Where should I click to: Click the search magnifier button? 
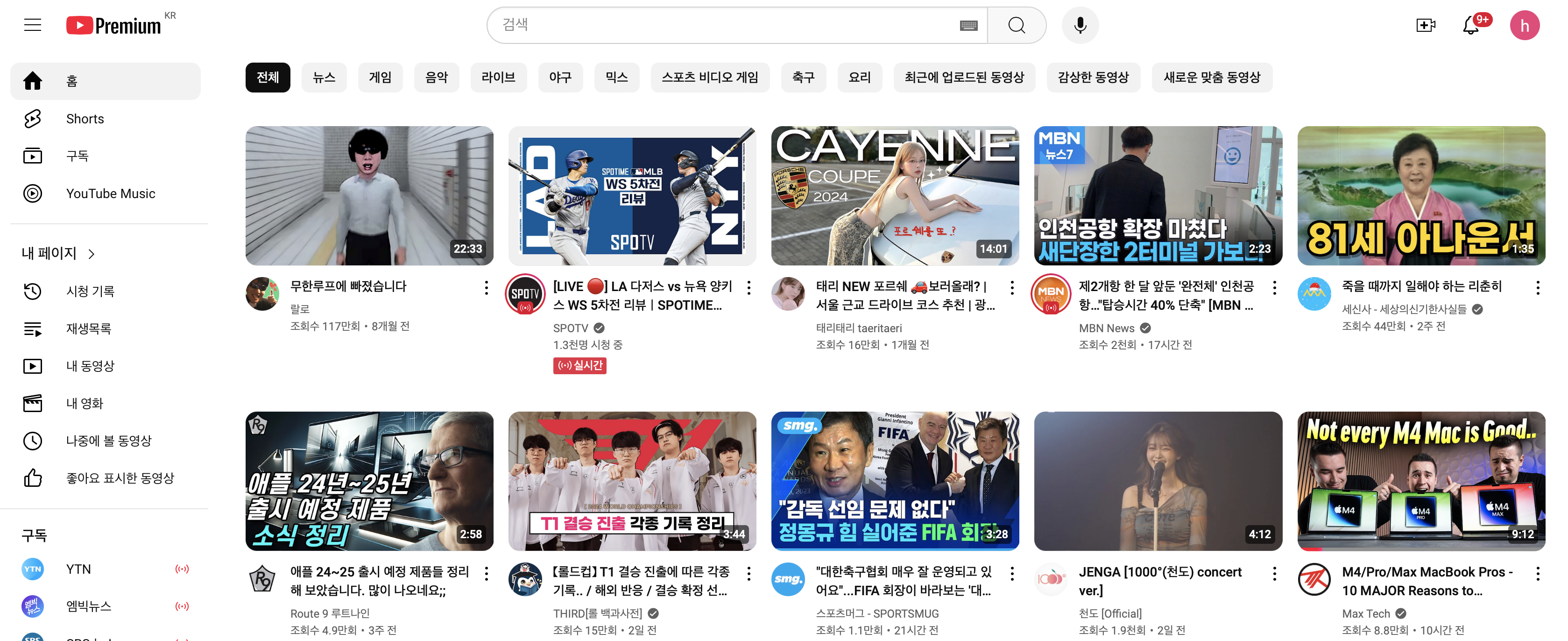click(x=1016, y=25)
